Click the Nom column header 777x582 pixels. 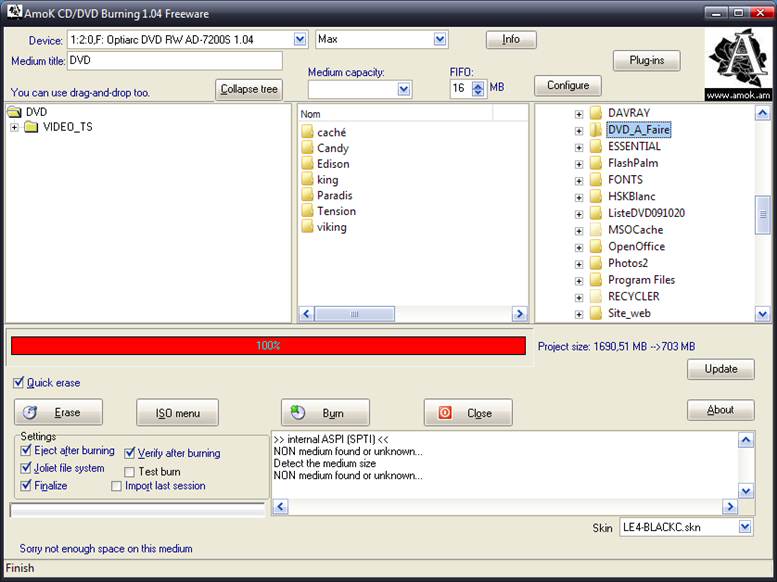pyautogui.click(x=396, y=114)
